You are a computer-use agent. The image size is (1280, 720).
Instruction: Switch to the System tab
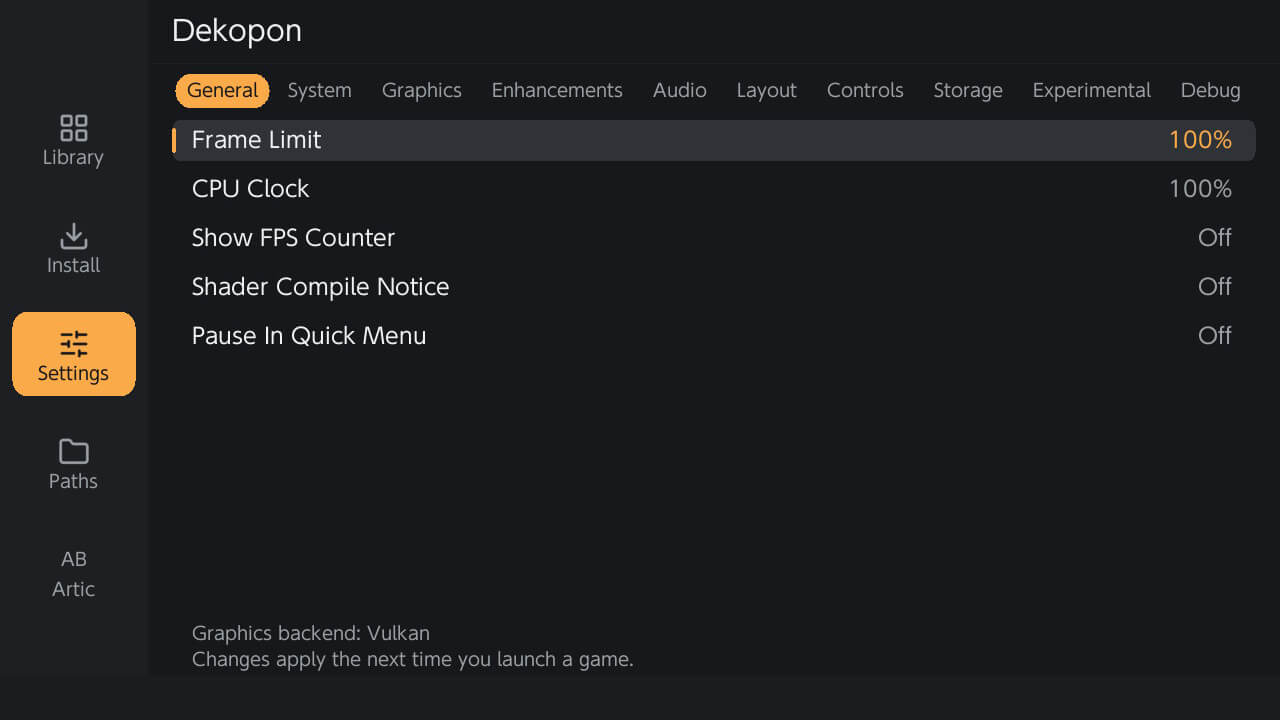[x=320, y=90]
